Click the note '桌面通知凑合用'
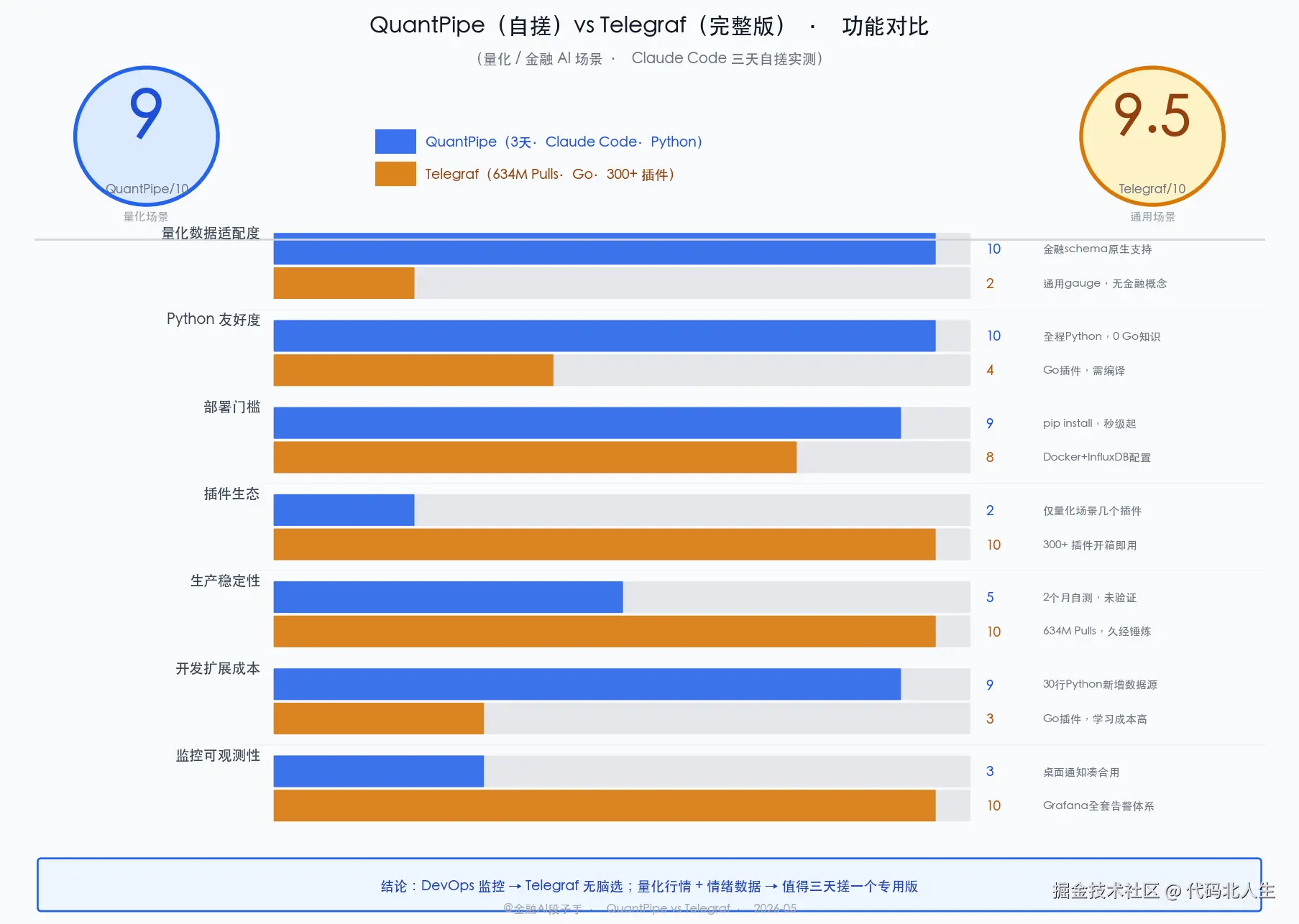 (1081, 772)
